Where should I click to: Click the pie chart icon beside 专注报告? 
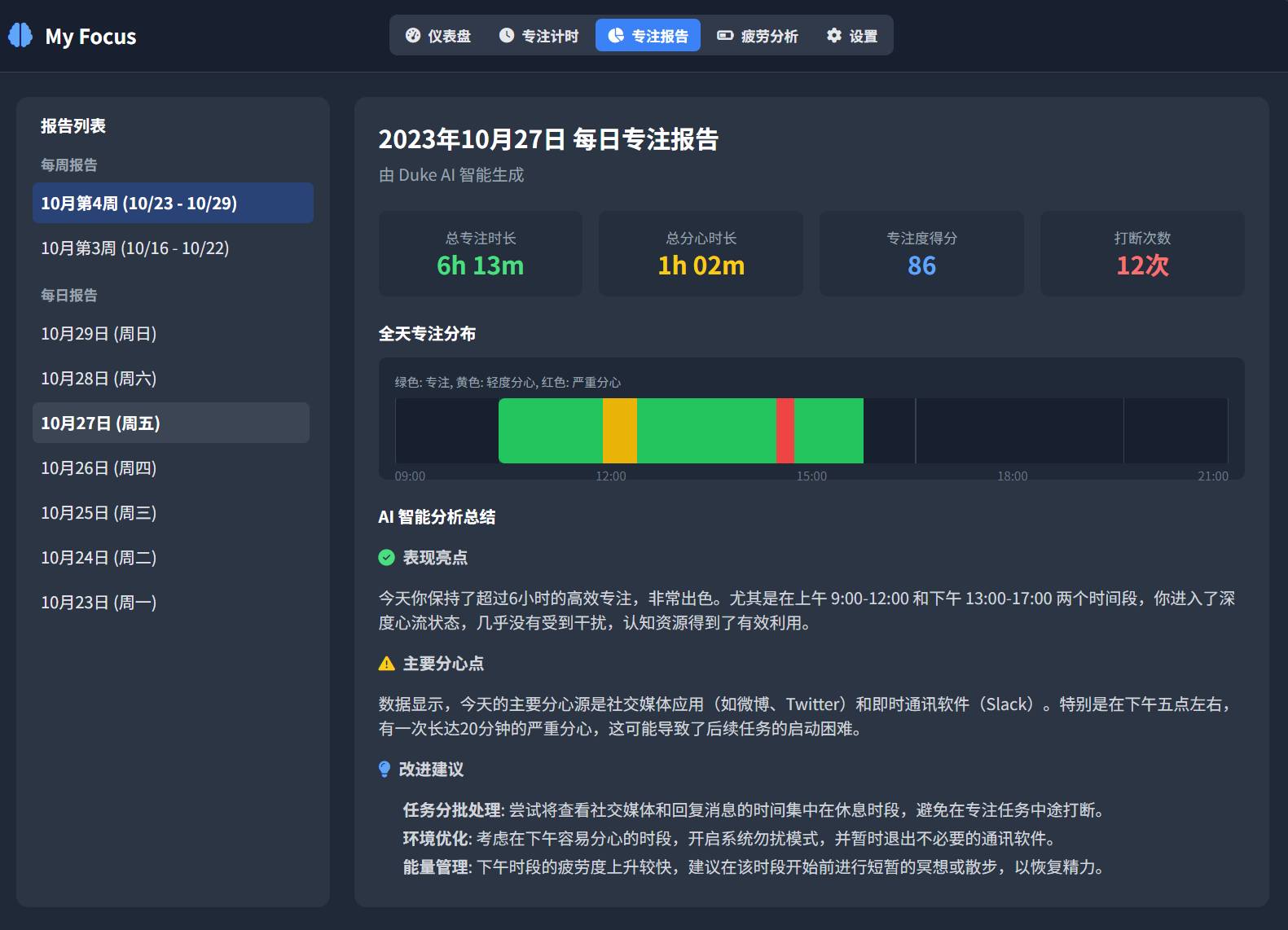coord(616,35)
